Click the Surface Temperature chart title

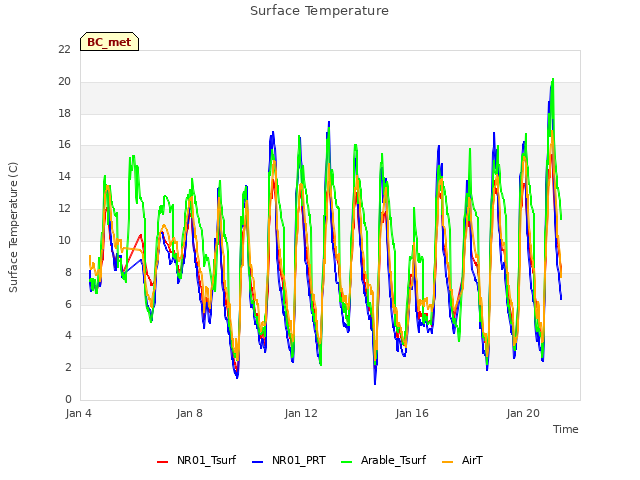tap(319, 11)
